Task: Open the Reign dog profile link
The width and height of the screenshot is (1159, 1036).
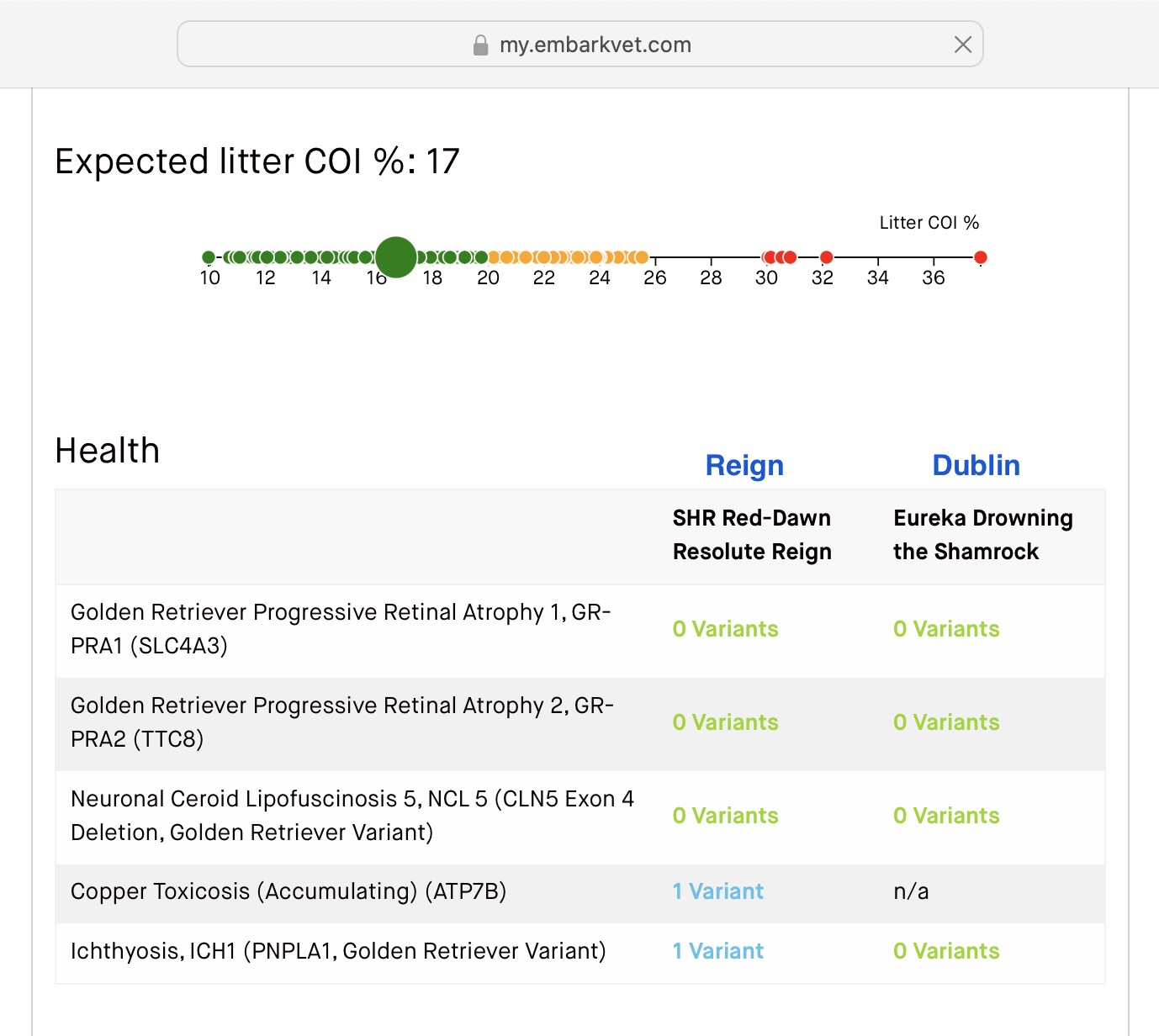Action: pos(744,465)
